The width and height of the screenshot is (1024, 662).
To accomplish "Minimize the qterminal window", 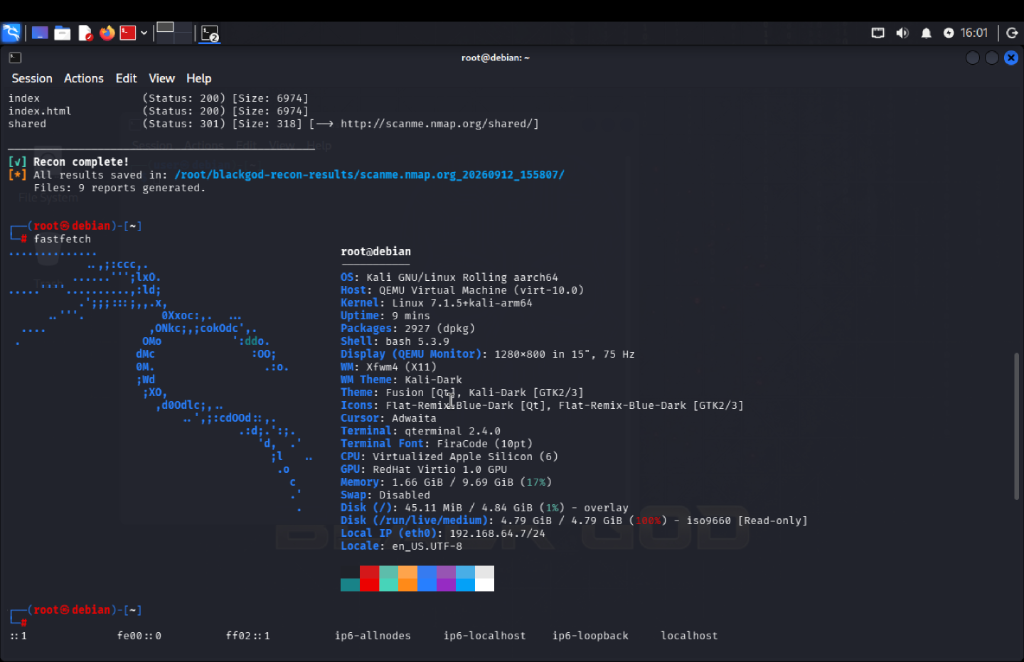I will [x=972, y=57].
